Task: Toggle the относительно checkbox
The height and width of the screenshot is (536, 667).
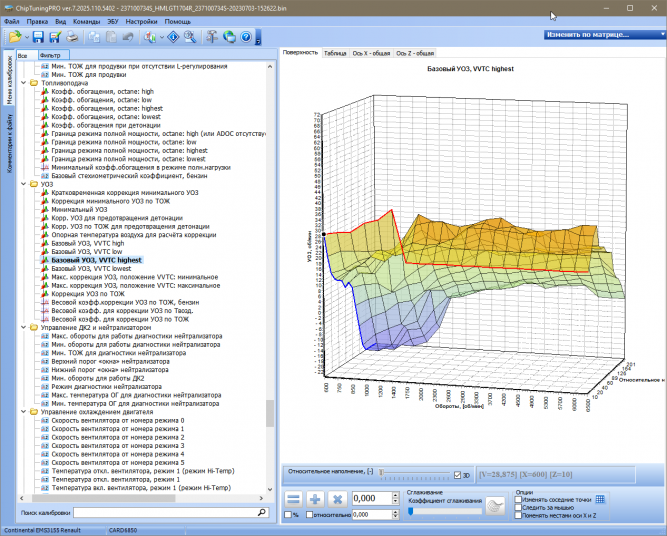Action: (x=309, y=515)
